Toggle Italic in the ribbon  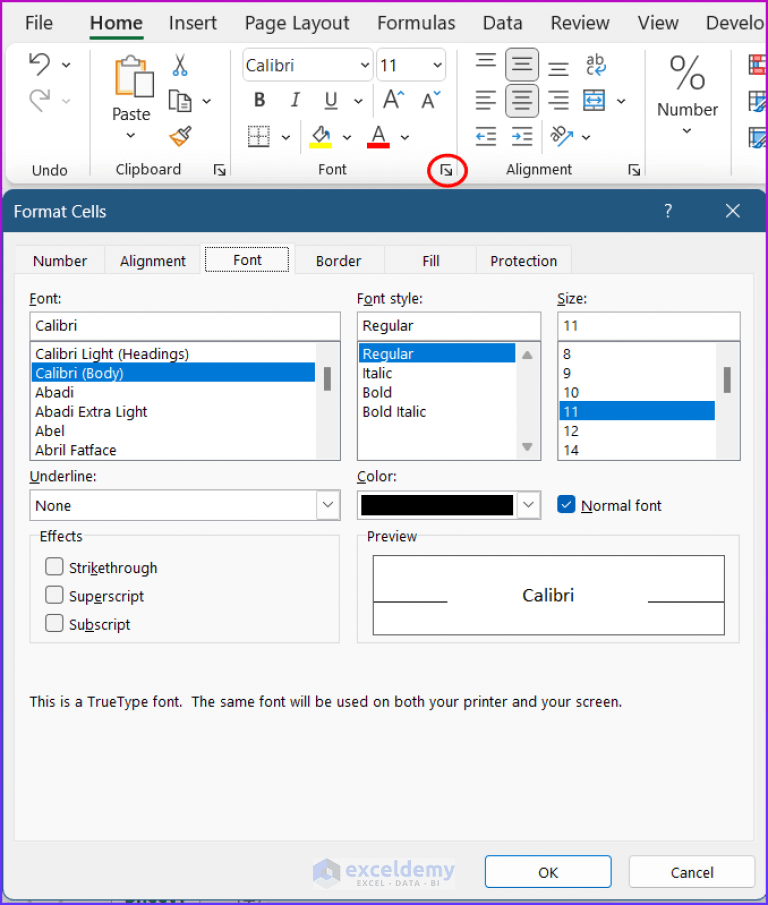pos(295,100)
